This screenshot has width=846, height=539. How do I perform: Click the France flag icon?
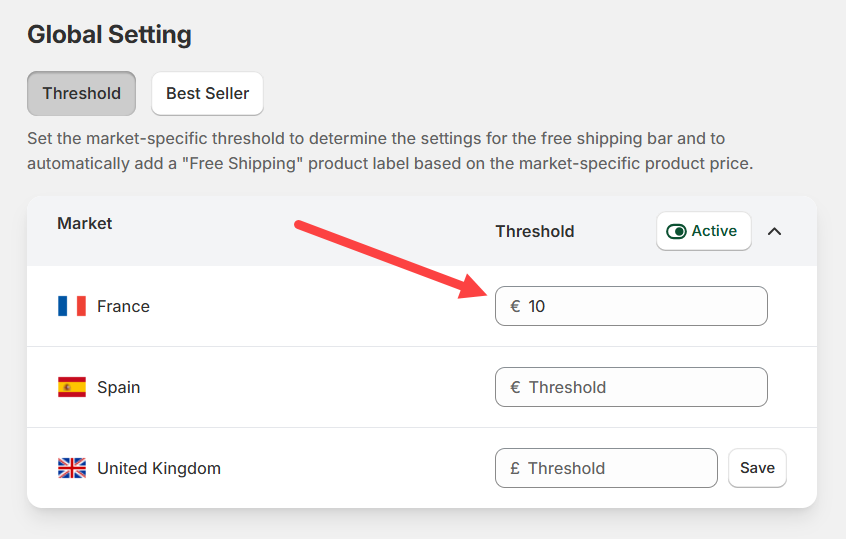click(72, 306)
